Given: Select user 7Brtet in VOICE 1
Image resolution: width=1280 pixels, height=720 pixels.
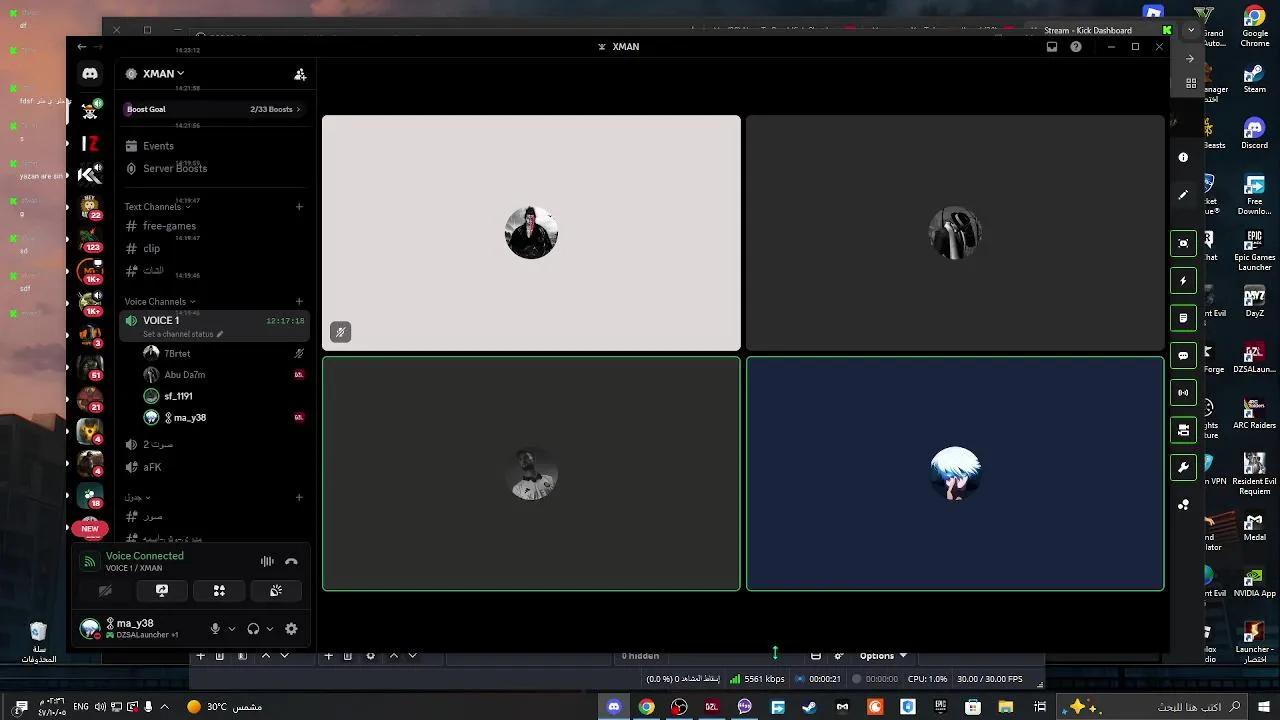Looking at the screenshot, I should pos(177,354).
